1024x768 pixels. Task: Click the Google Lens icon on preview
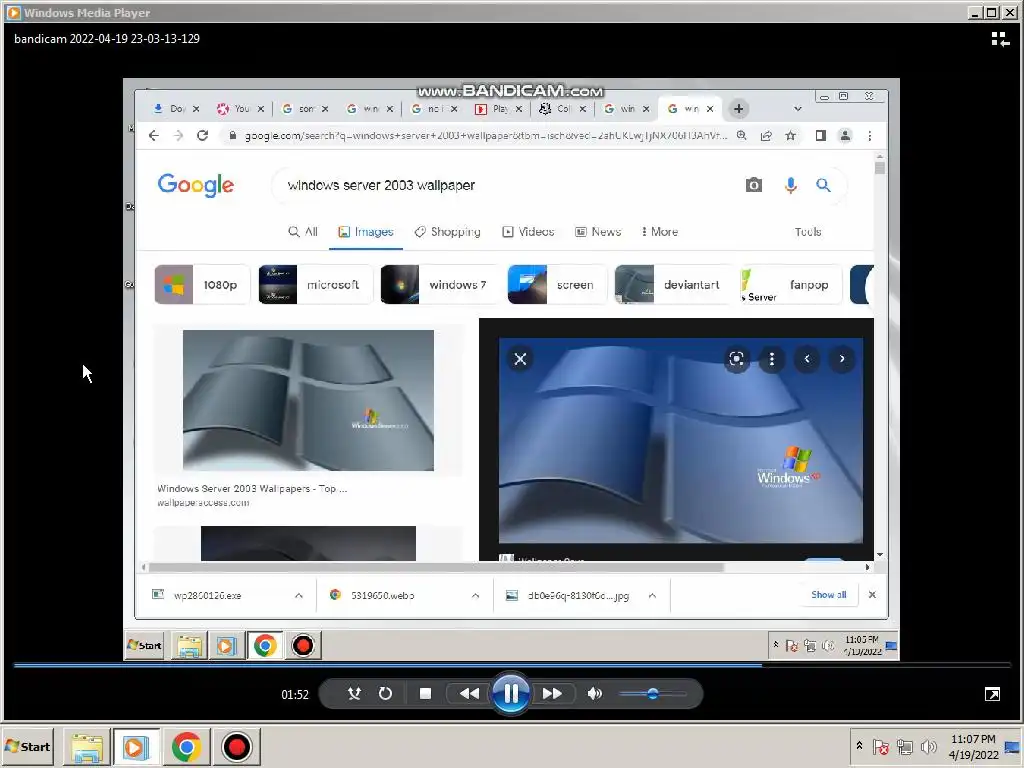coord(737,359)
